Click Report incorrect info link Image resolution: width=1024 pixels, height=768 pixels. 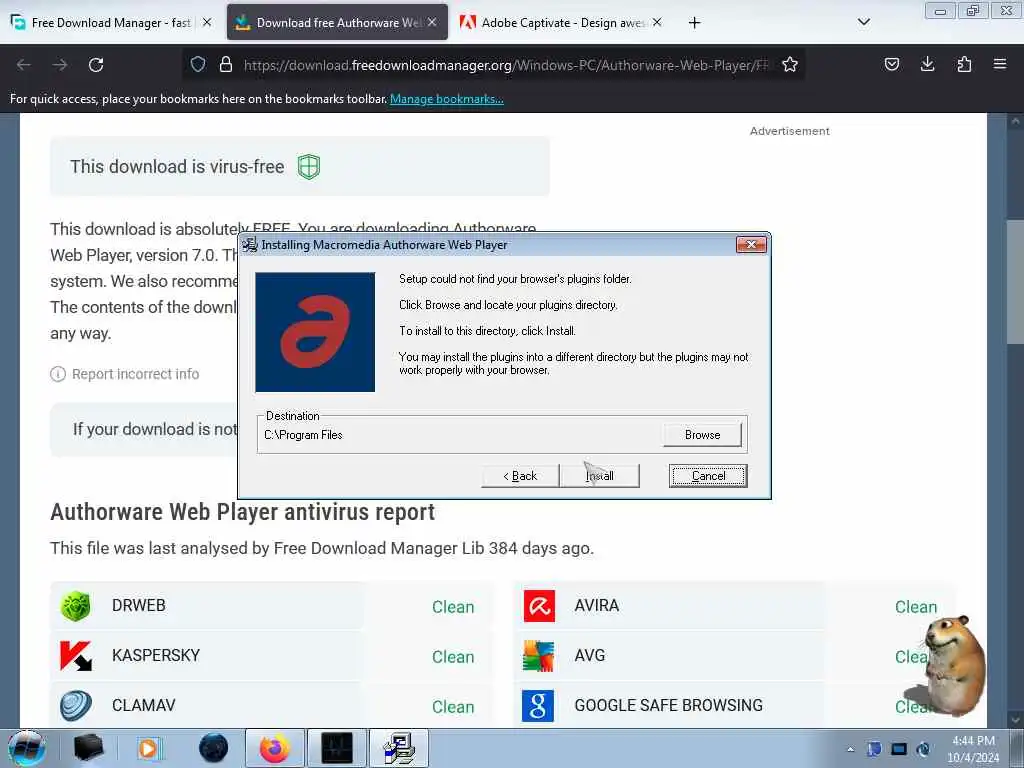coord(135,374)
